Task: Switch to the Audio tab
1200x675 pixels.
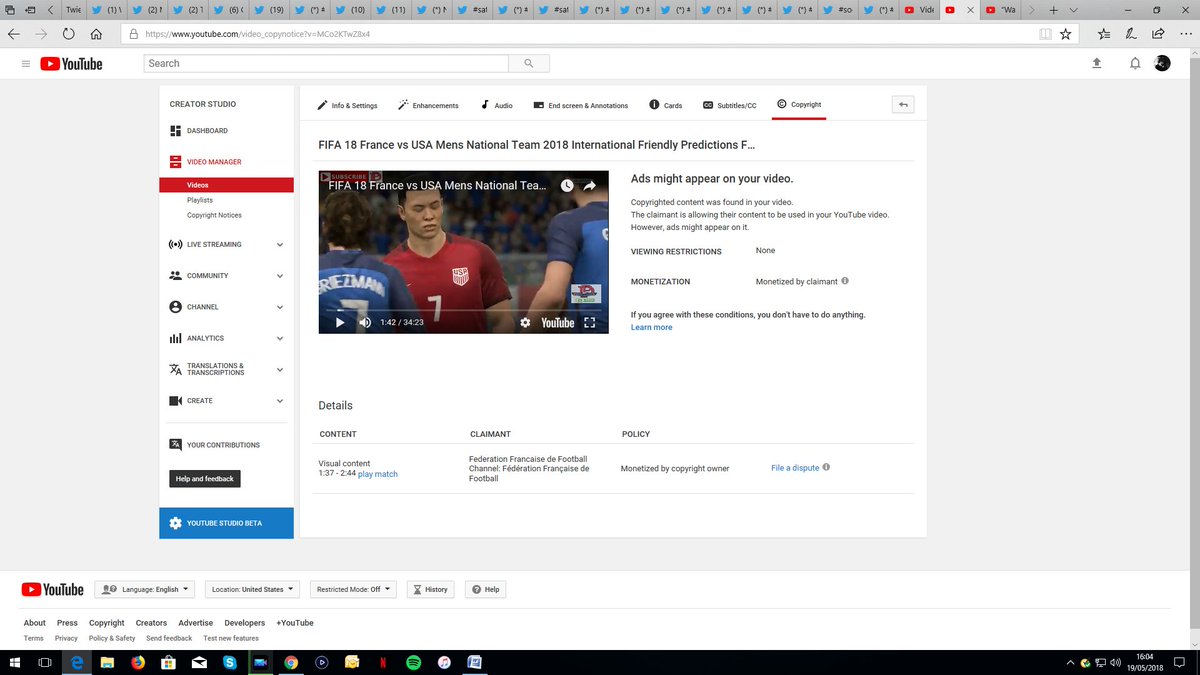Action: click(x=496, y=105)
